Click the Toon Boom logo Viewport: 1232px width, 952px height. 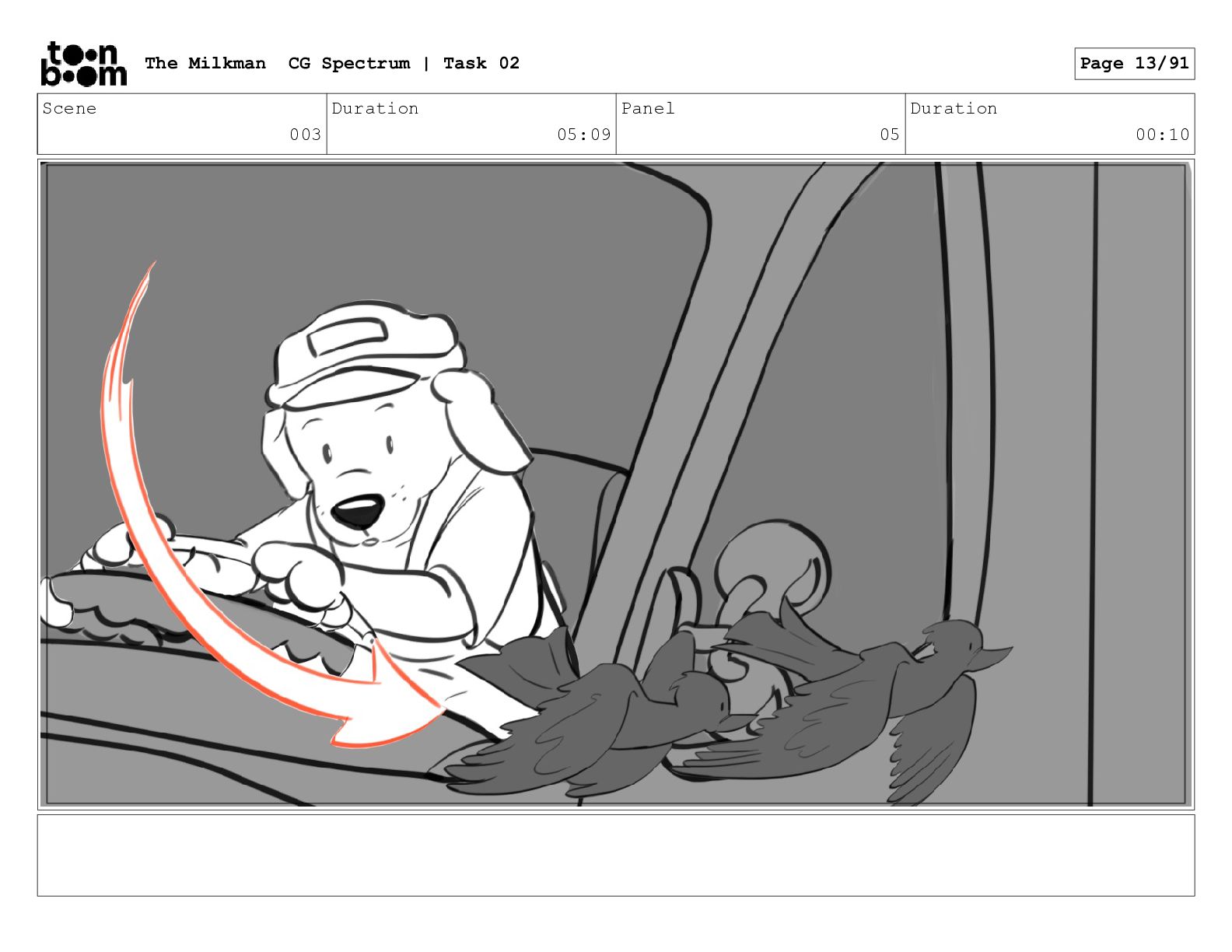pyautogui.click(x=83, y=64)
